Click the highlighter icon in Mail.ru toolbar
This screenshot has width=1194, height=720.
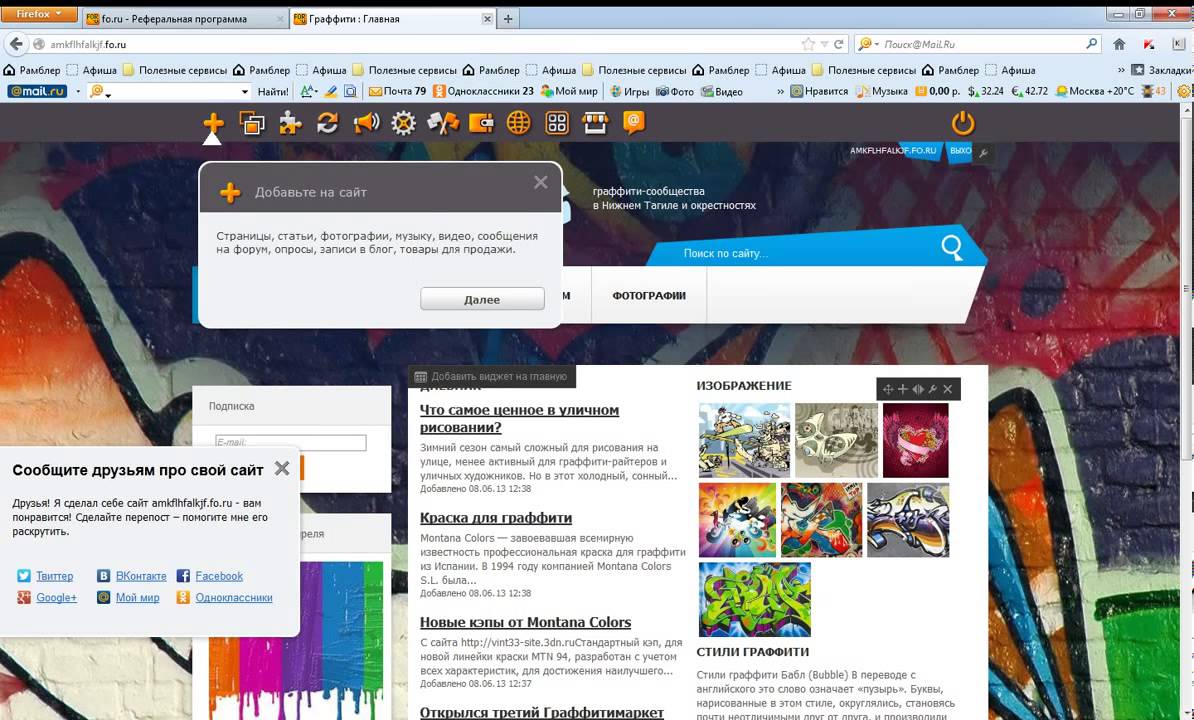tap(330, 91)
